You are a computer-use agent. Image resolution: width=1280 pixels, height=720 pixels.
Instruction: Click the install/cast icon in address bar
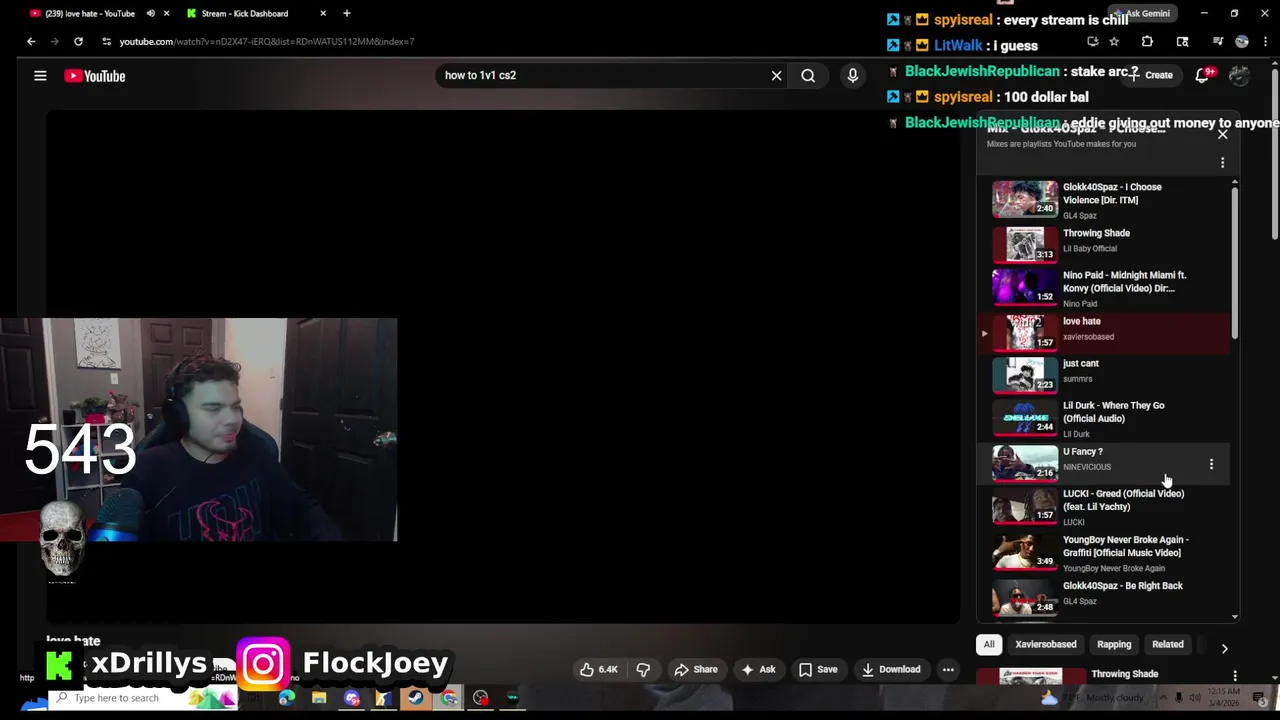pos(1092,41)
